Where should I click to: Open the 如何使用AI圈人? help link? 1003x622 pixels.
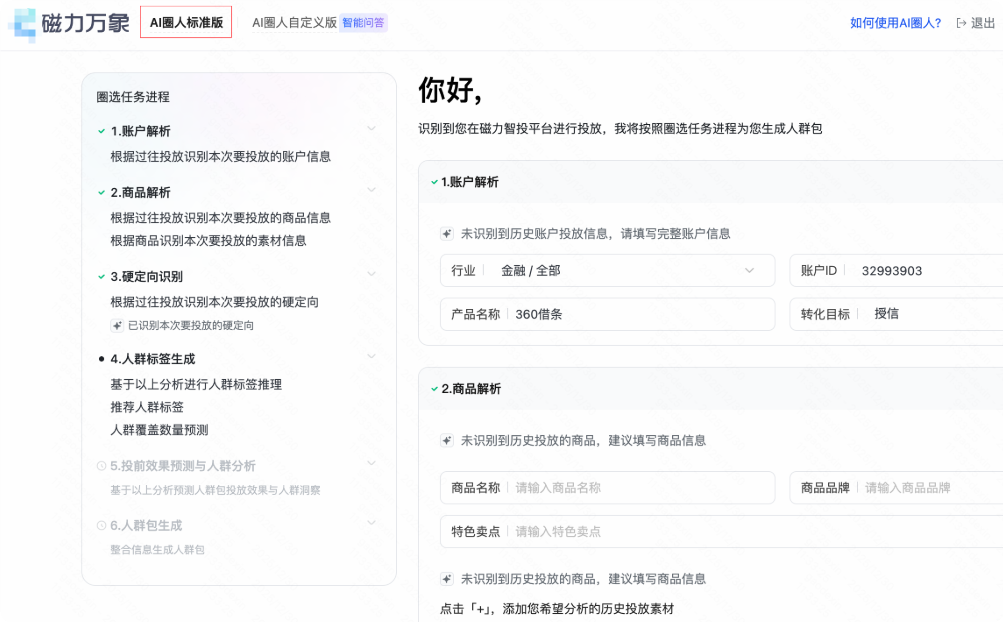(896, 23)
